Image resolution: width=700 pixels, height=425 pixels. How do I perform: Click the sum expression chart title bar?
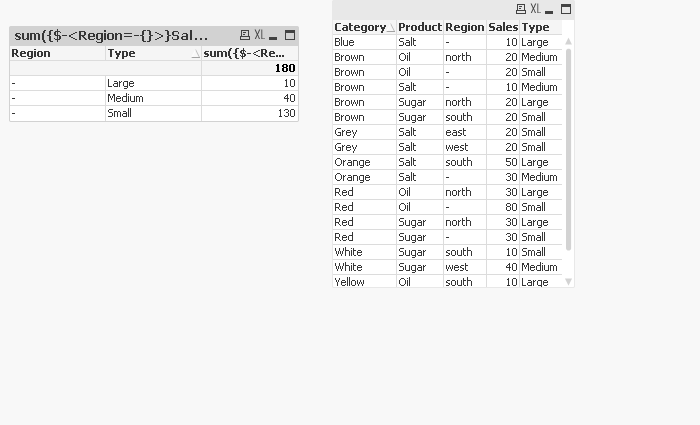(x=112, y=35)
